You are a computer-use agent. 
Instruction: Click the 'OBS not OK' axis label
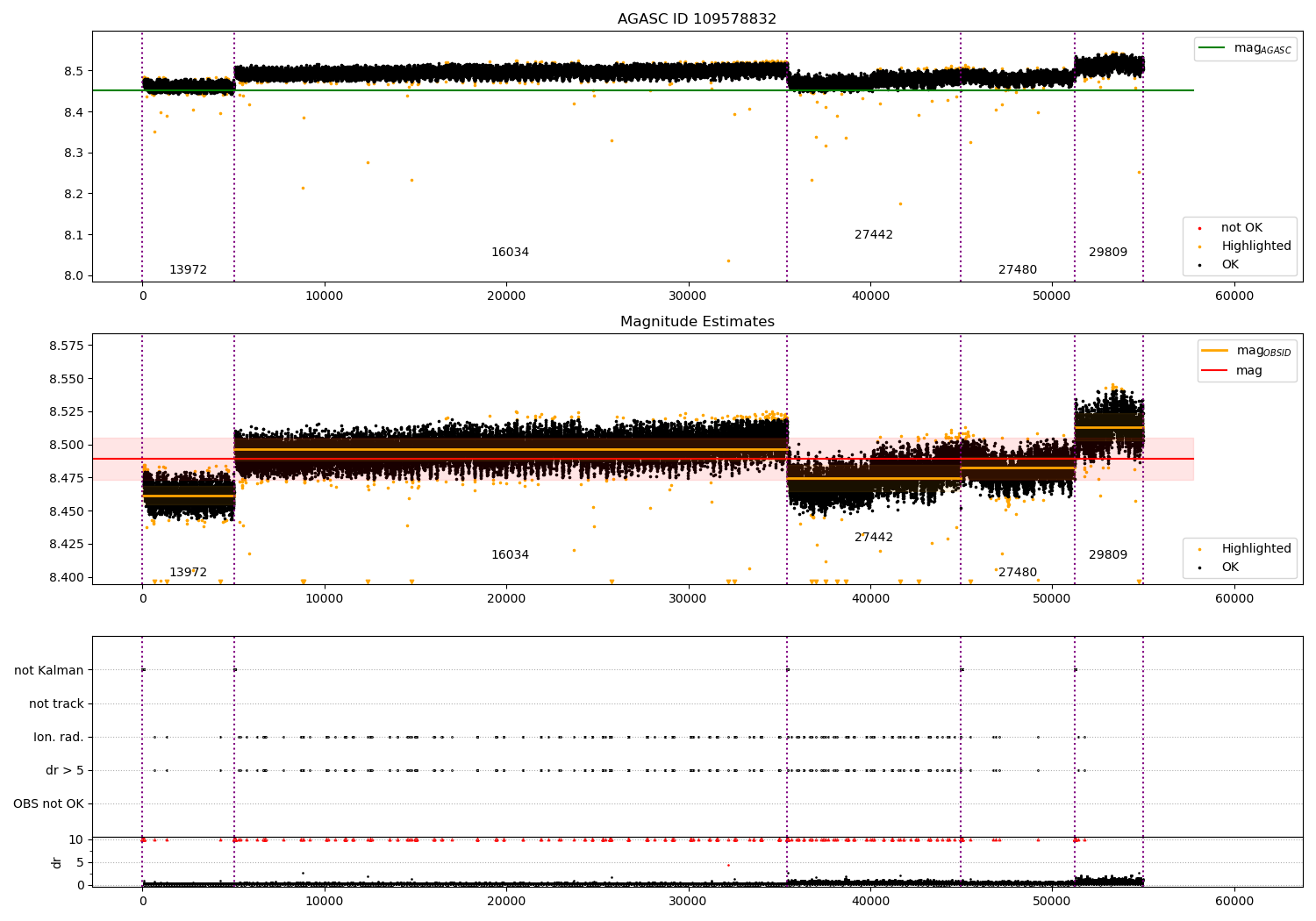(x=49, y=804)
